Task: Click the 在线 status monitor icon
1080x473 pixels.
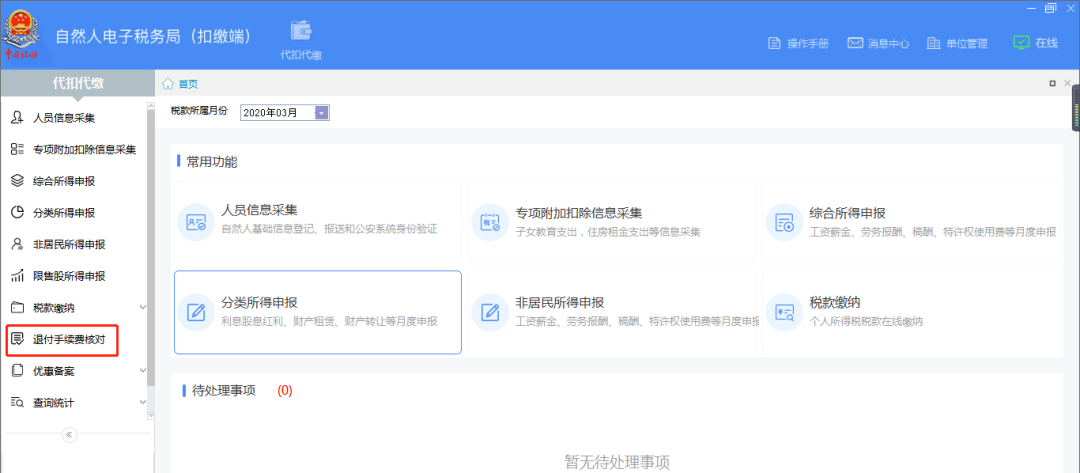Action: coord(1021,43)
